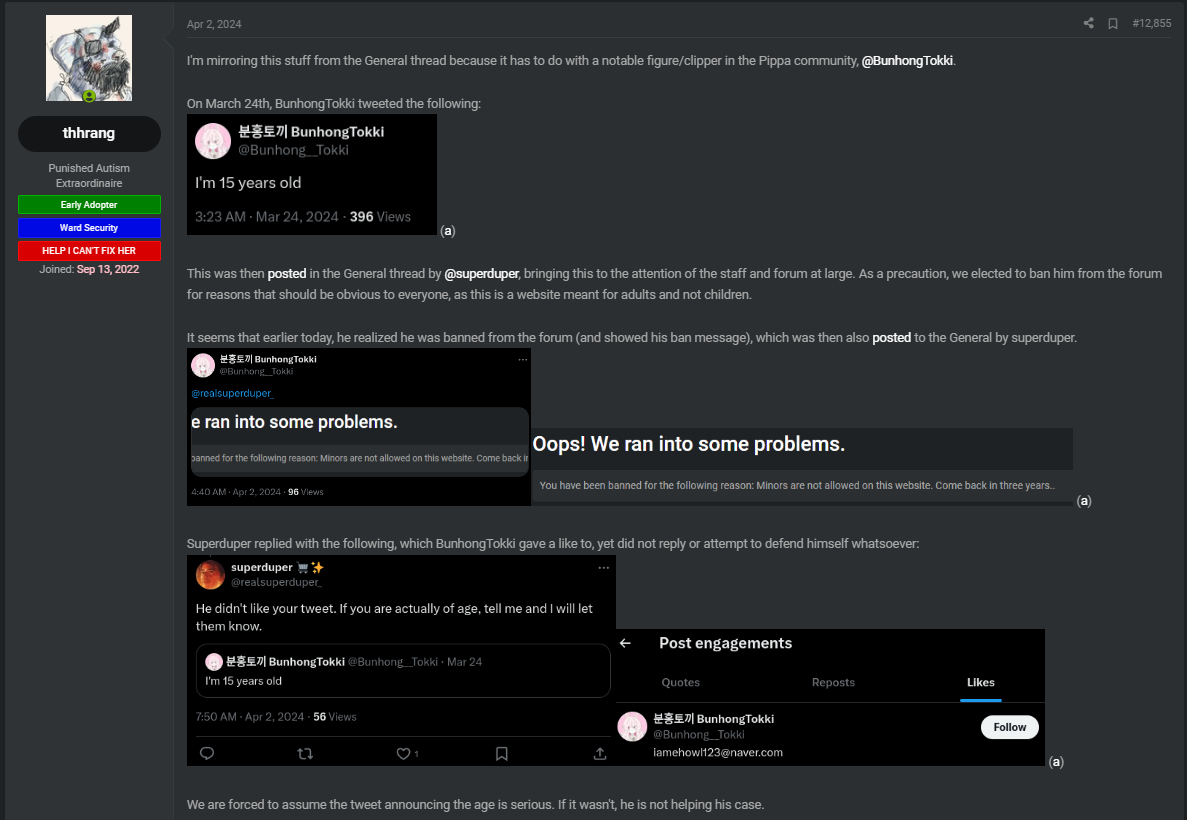
Task: Open the thhrang username profile
Action: 89,133
